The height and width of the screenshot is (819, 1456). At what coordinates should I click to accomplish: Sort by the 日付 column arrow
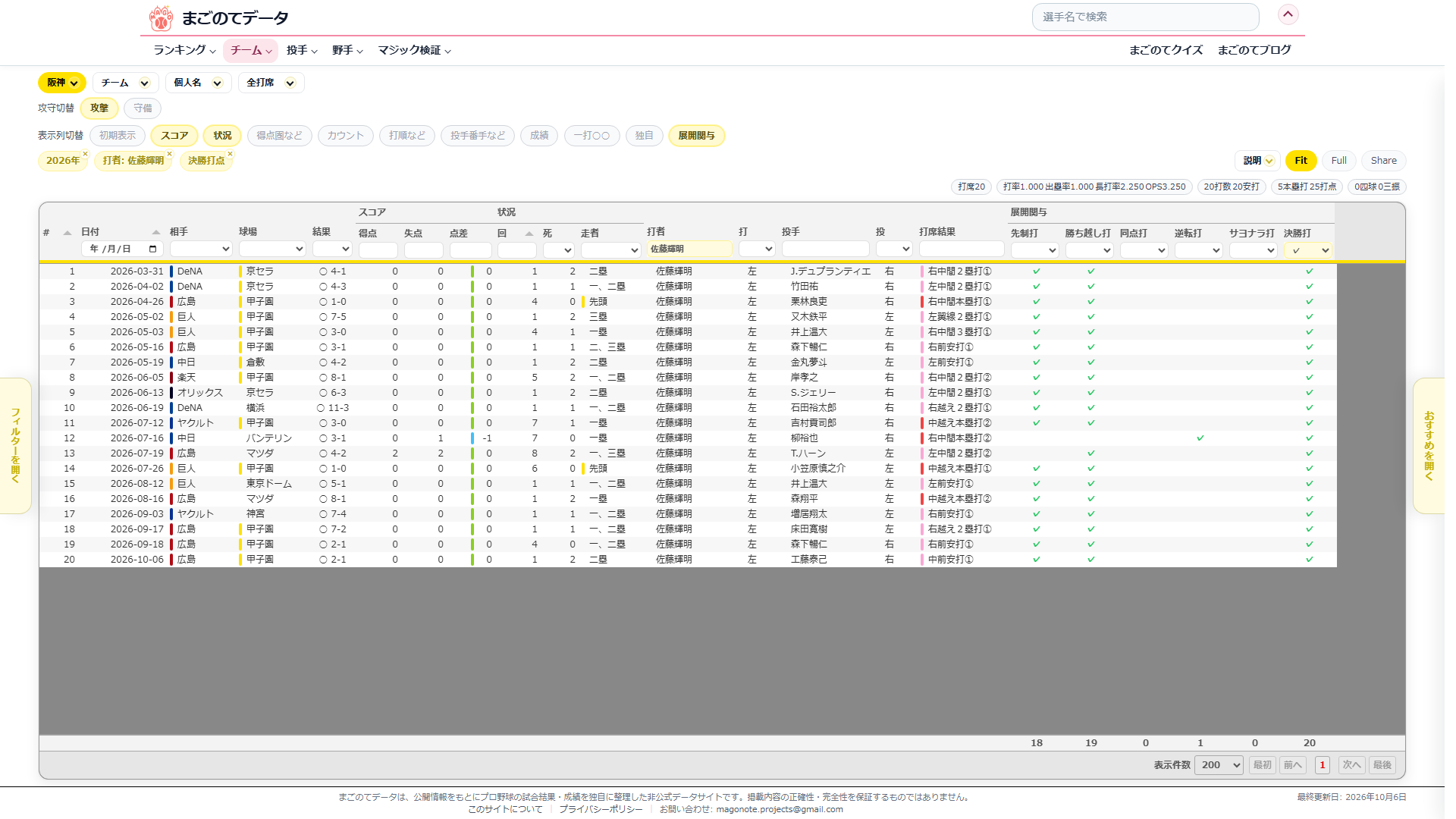155,232
